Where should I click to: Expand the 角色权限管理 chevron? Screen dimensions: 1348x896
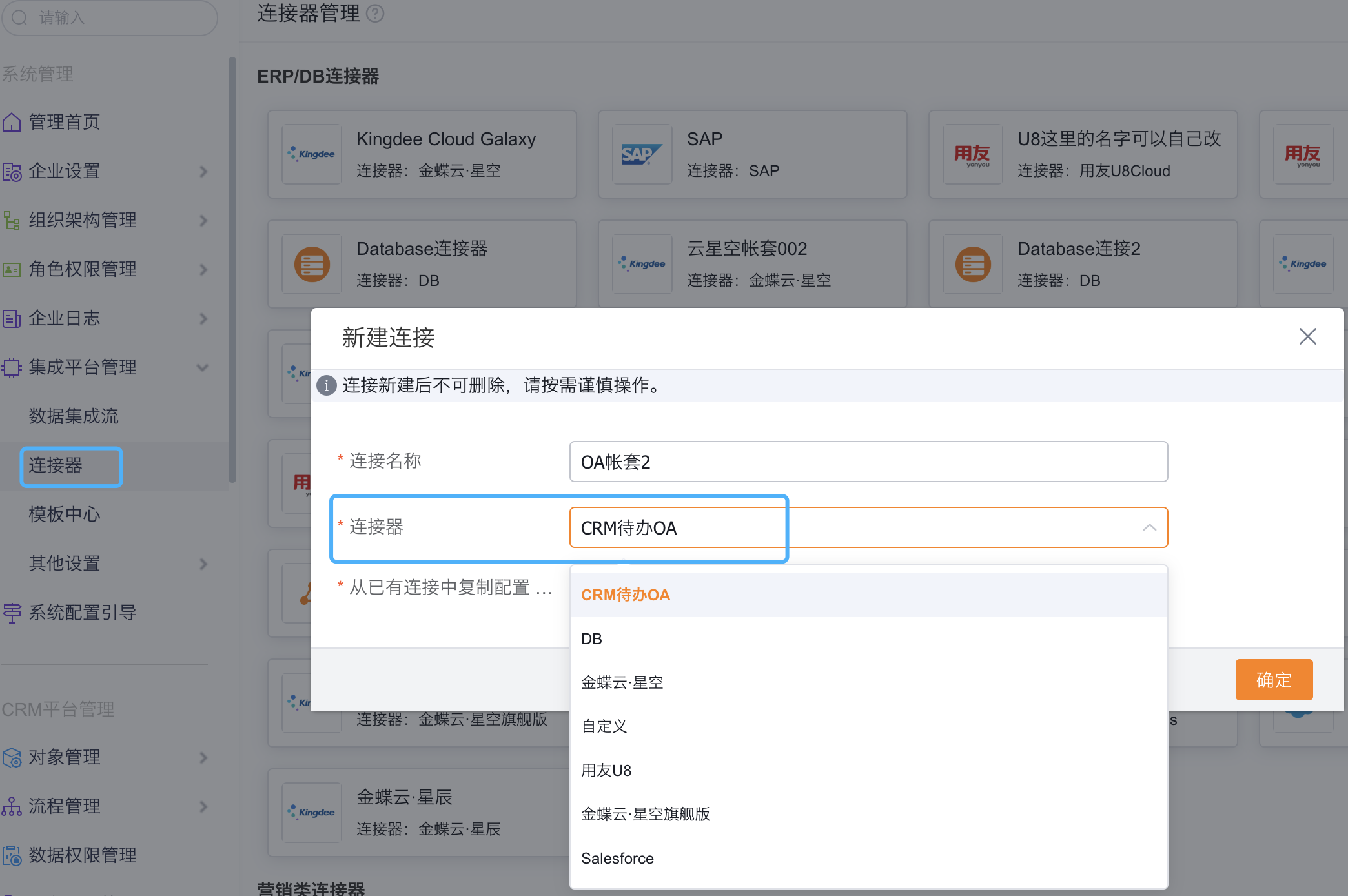203,269
